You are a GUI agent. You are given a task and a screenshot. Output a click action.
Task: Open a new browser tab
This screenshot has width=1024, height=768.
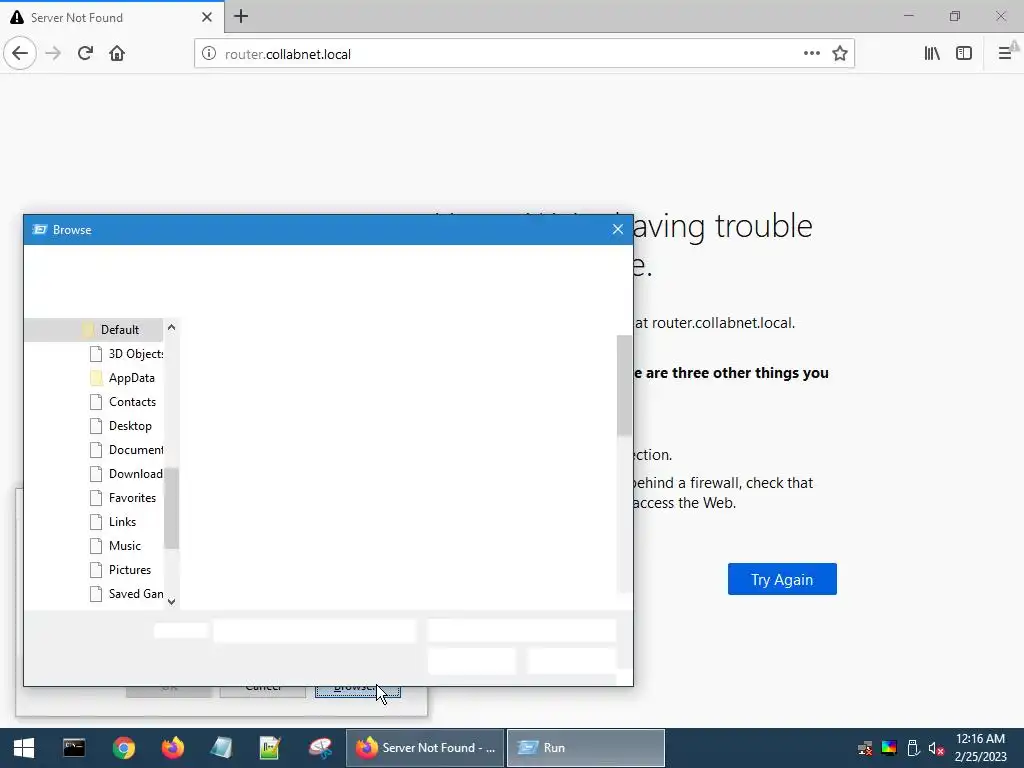pyautogui.click(x=241, y=16)
